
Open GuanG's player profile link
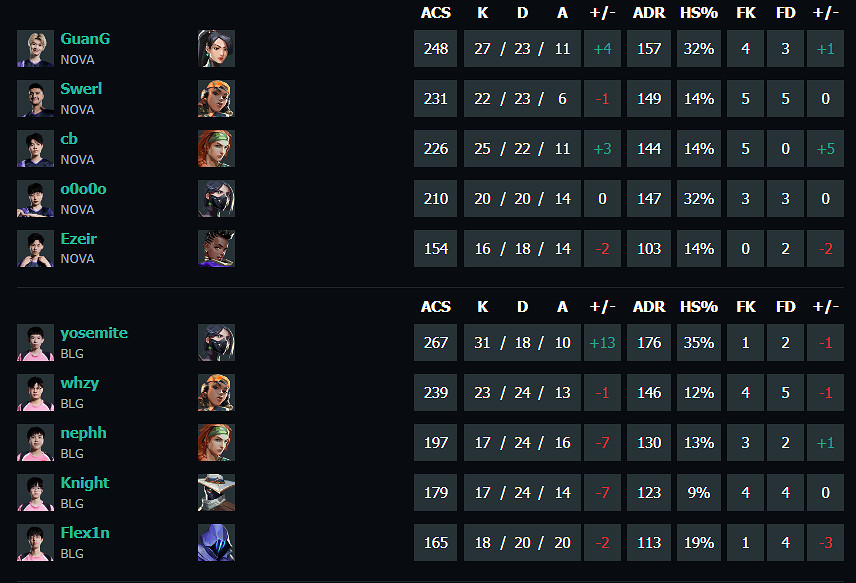[x=85, y=39]
